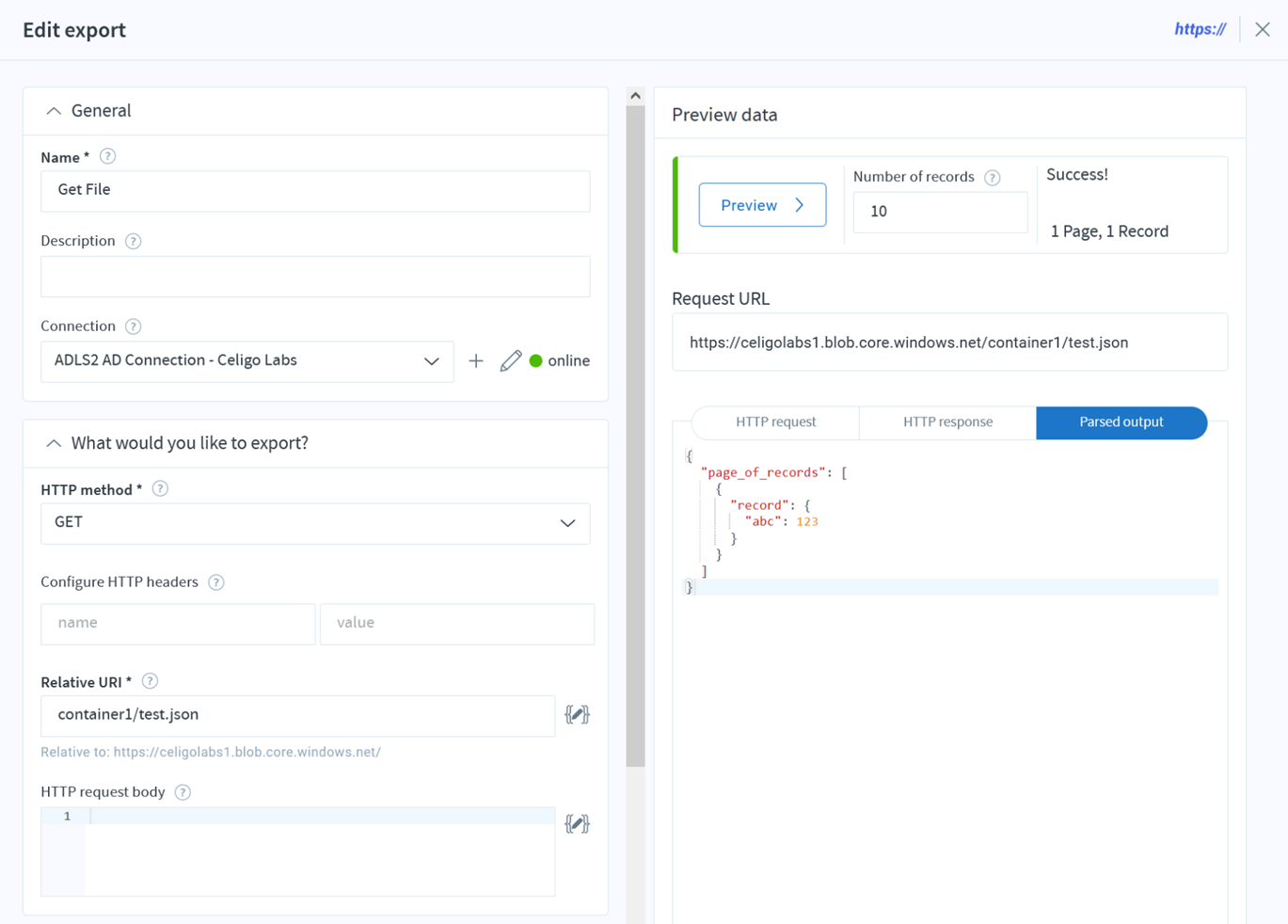Edit the connection with pencil icon
Screen dimensions: 1288x924
[511, 360]
